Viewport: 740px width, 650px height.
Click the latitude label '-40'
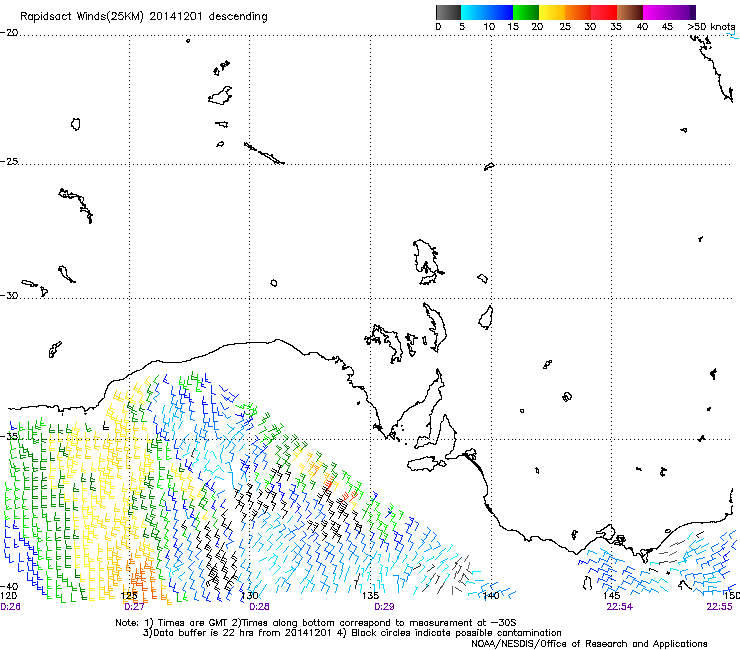tap(9, 587)
